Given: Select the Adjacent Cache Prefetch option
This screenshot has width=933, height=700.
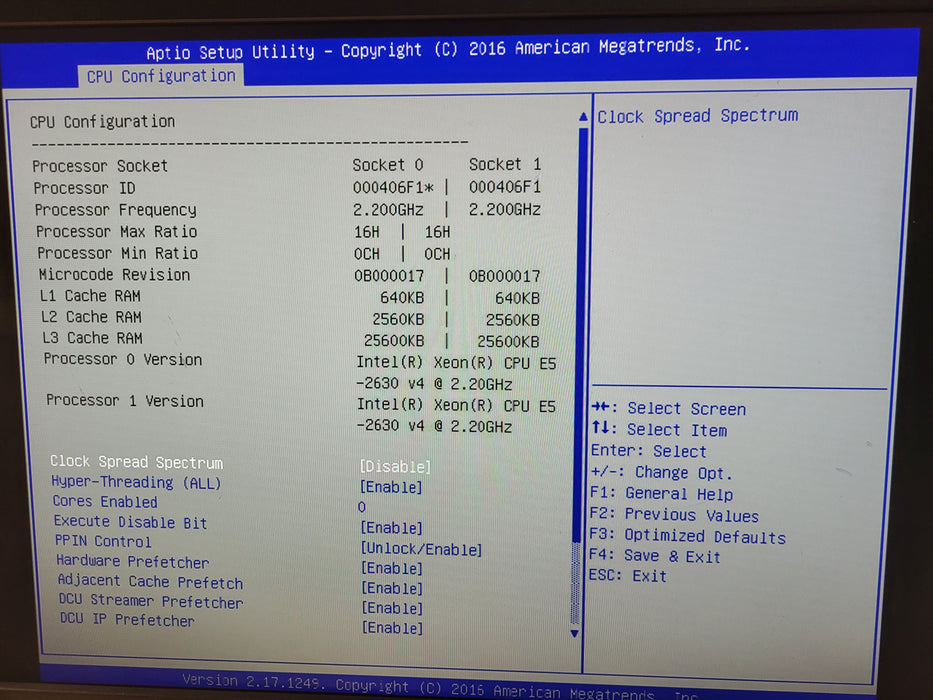Looking at the screenshot, I should point(151,582).
